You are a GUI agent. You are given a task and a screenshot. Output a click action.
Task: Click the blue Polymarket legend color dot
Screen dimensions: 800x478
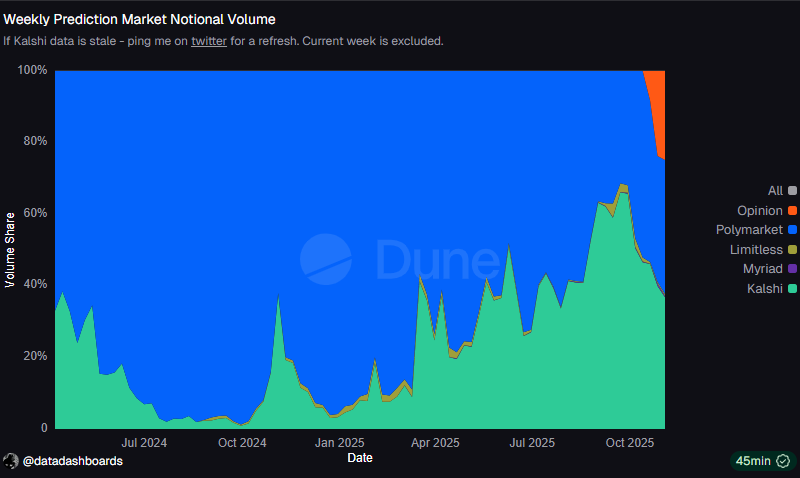792,230
